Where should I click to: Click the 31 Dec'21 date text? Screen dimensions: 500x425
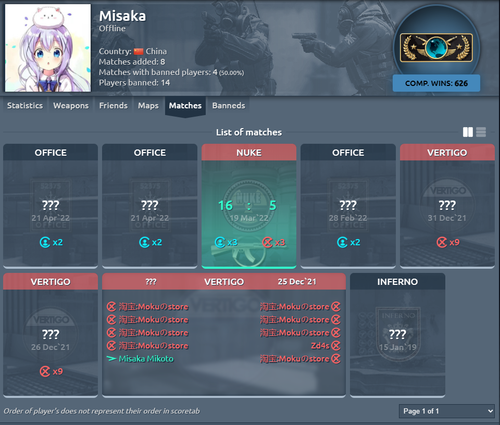(447, 218)
